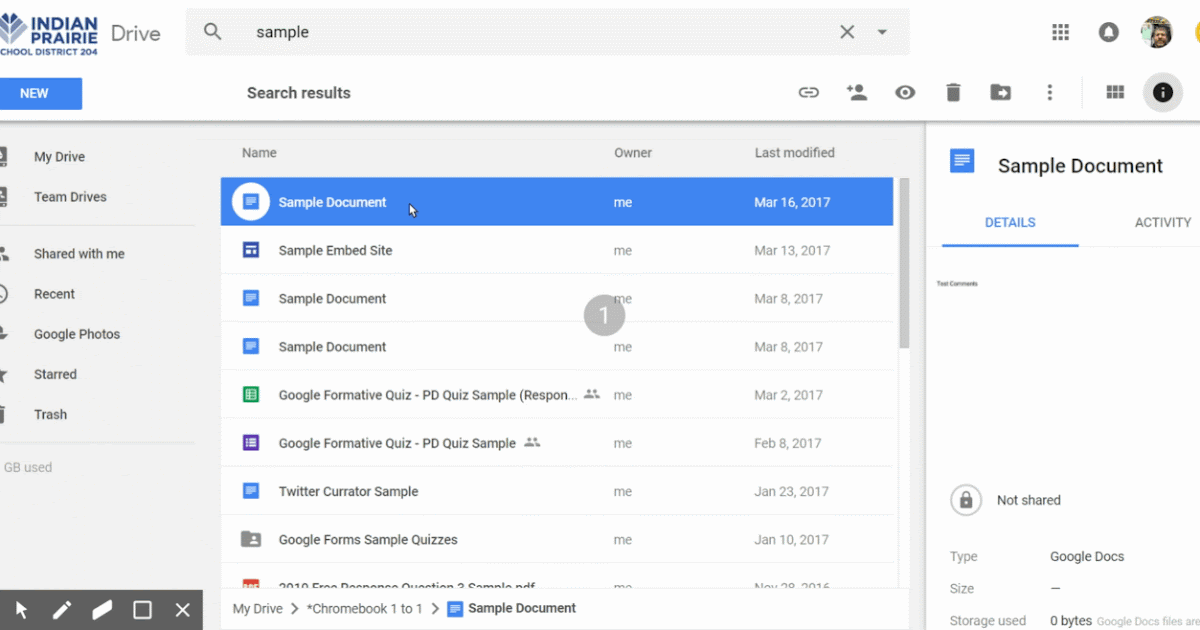Screen dimensions: 1200x630
Task: Click Sample Document in breadcrumb
Action: point(522,608)
